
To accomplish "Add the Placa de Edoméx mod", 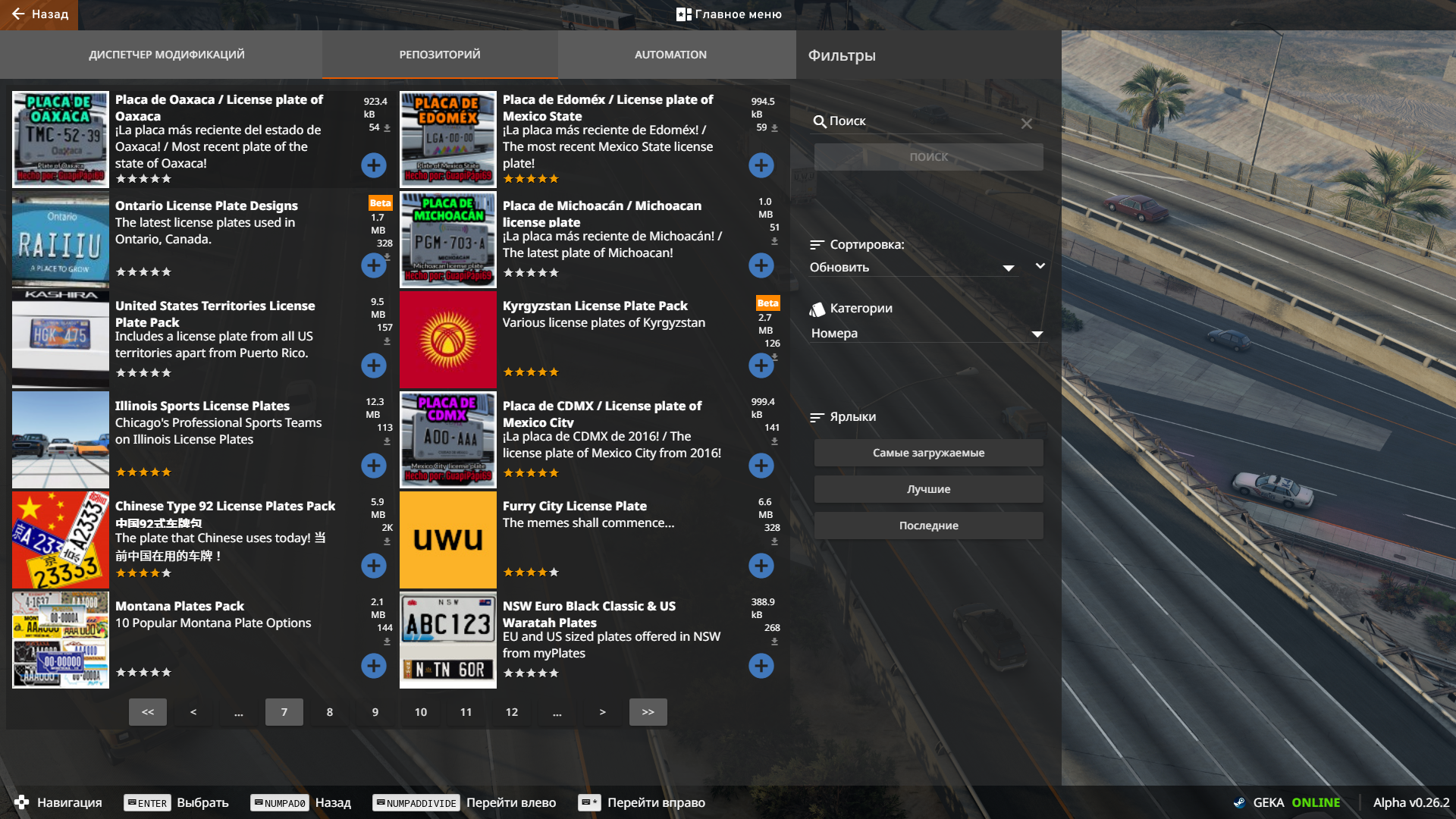I will click(x=761, y=165).
